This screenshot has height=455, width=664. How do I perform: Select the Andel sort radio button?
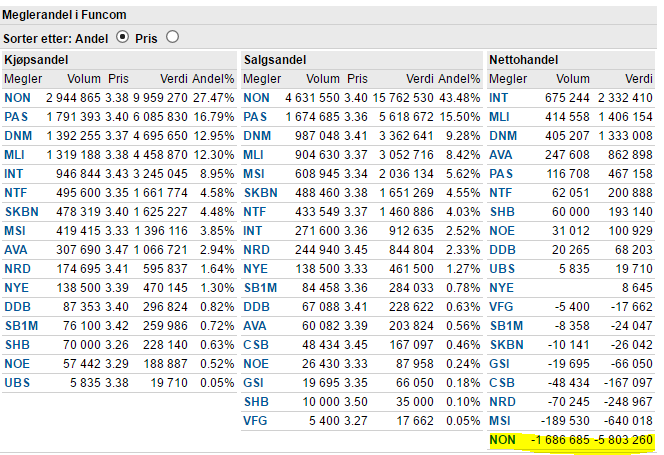point(122,37)
